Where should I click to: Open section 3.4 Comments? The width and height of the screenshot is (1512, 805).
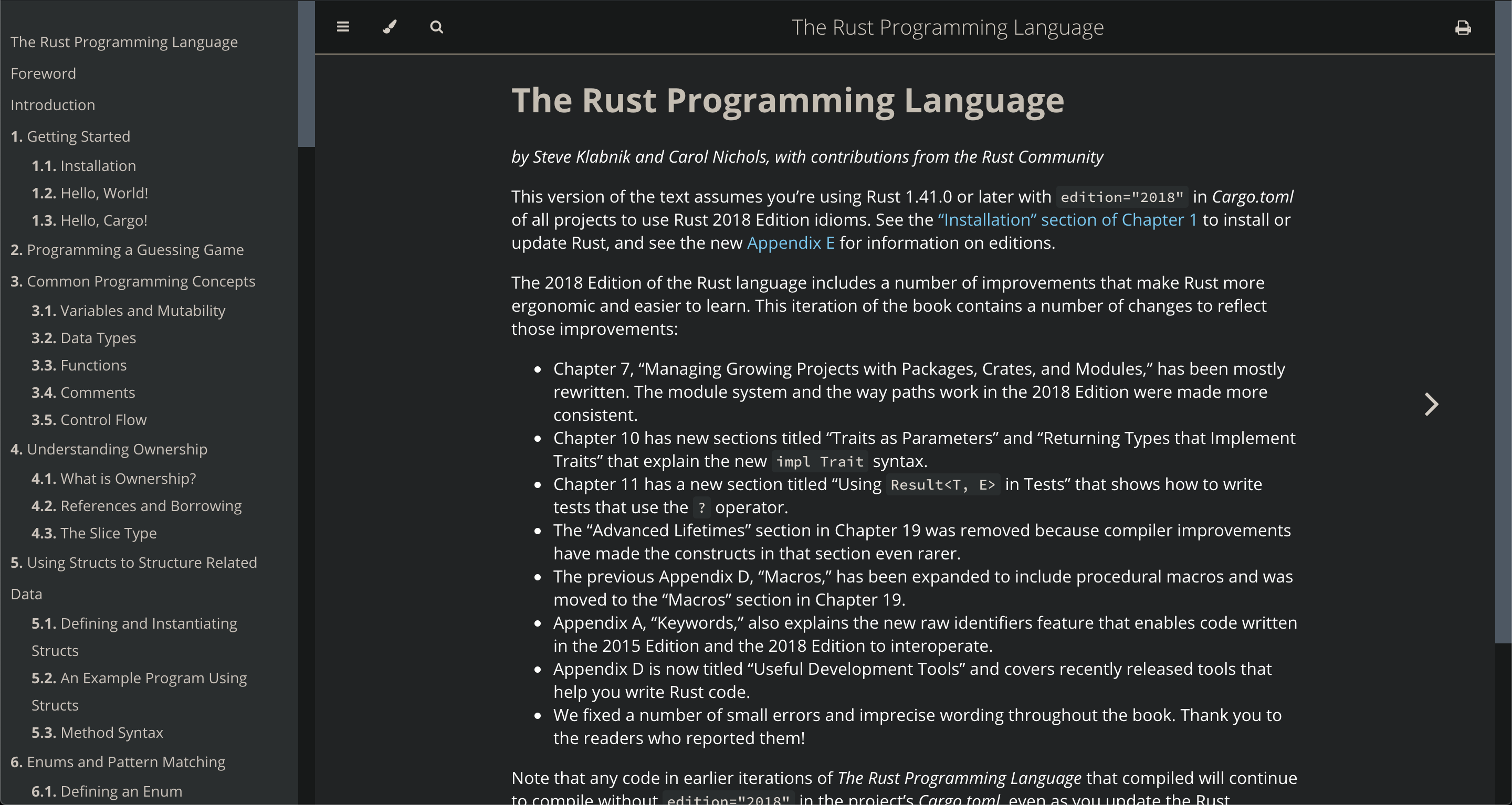click(83, 393)
